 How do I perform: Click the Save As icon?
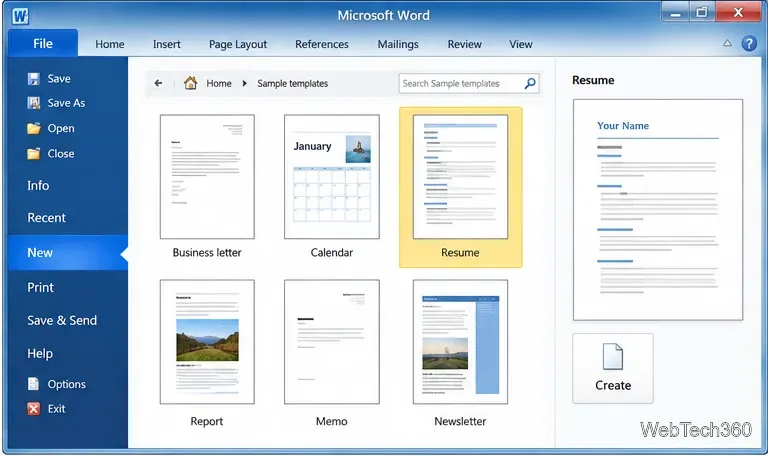(33, 103)
